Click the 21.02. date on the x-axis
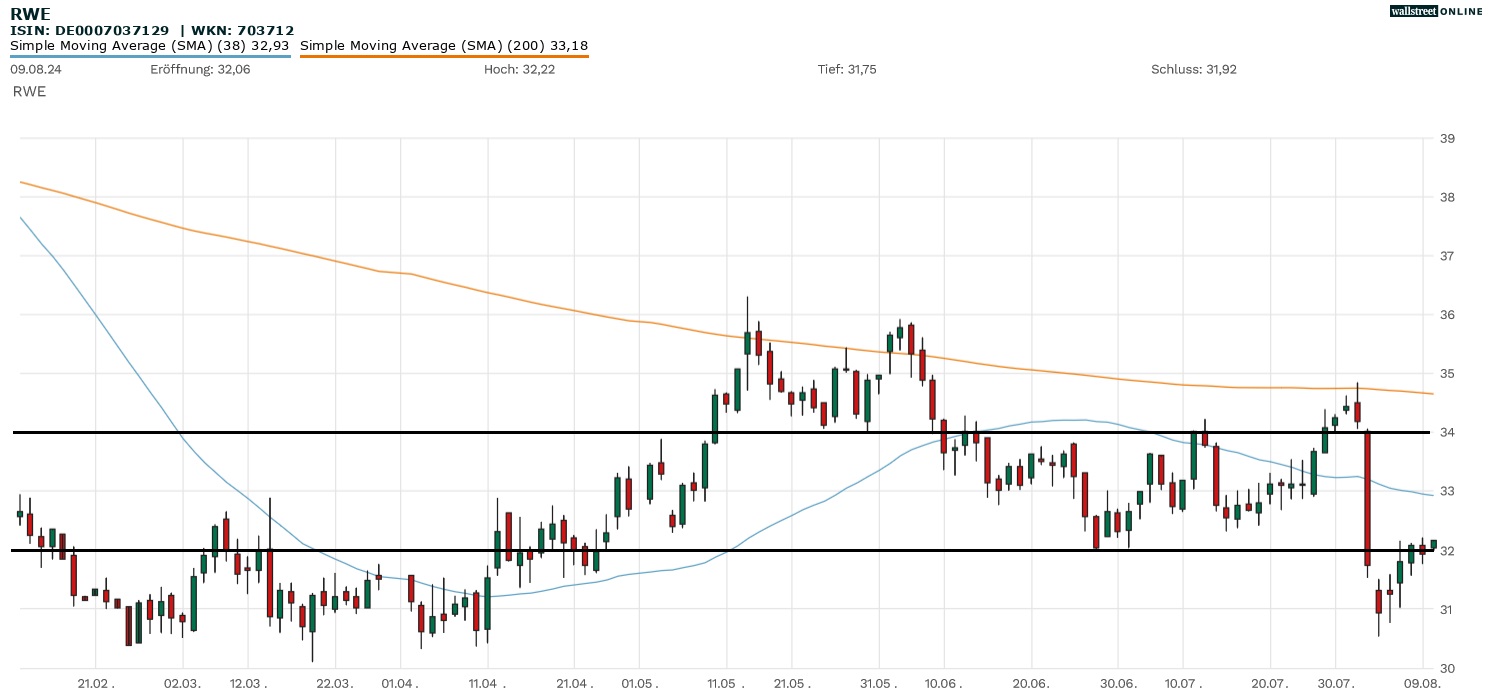The image size is (1490, 689). [x=97, y=682]
